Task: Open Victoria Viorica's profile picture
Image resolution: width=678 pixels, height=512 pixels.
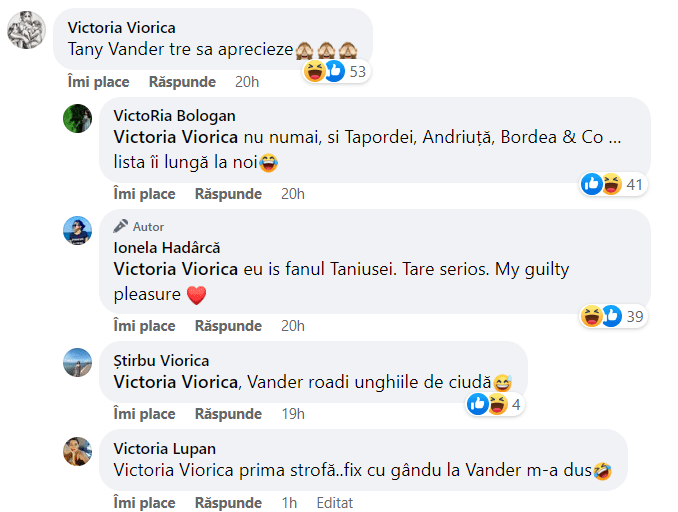Action: pyautogui.click(x=26, y=30)
